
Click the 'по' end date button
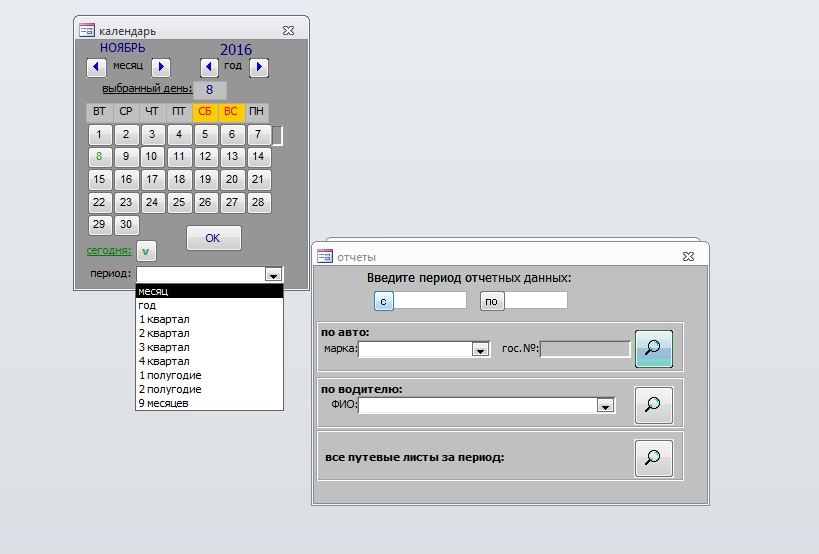491,301
